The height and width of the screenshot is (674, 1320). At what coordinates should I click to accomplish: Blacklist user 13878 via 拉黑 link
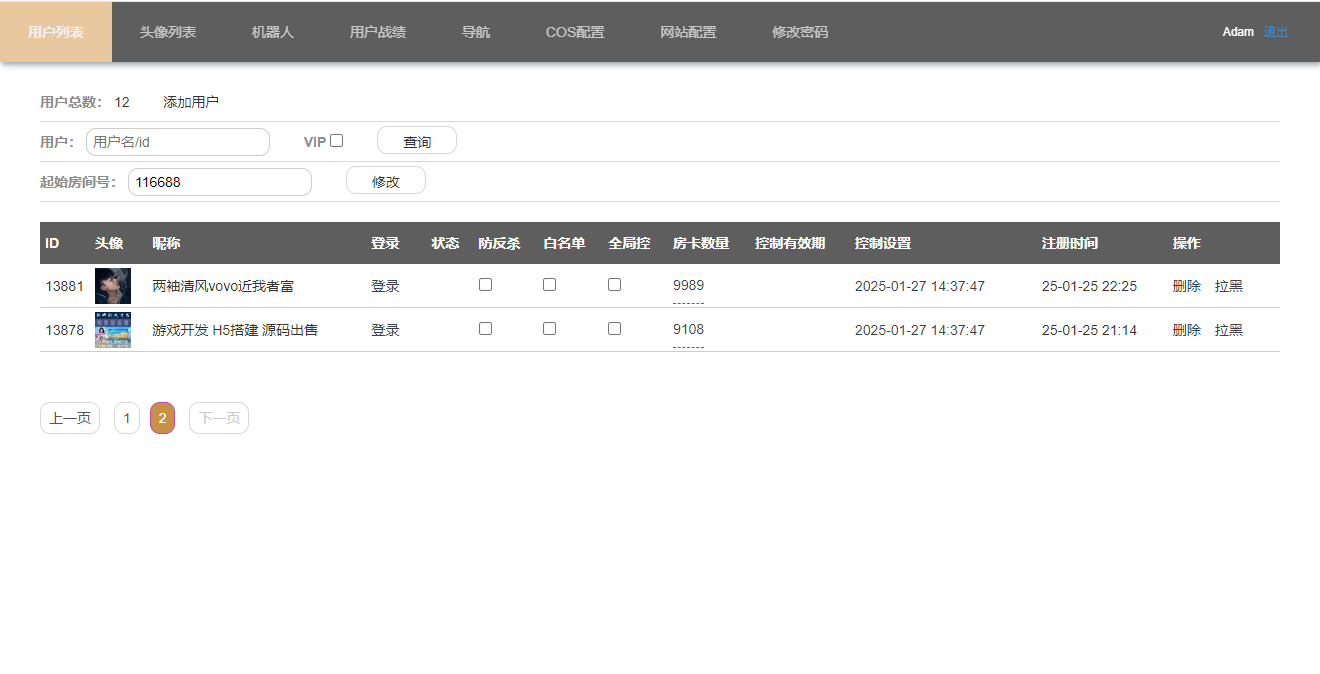tap(1229, 329)
